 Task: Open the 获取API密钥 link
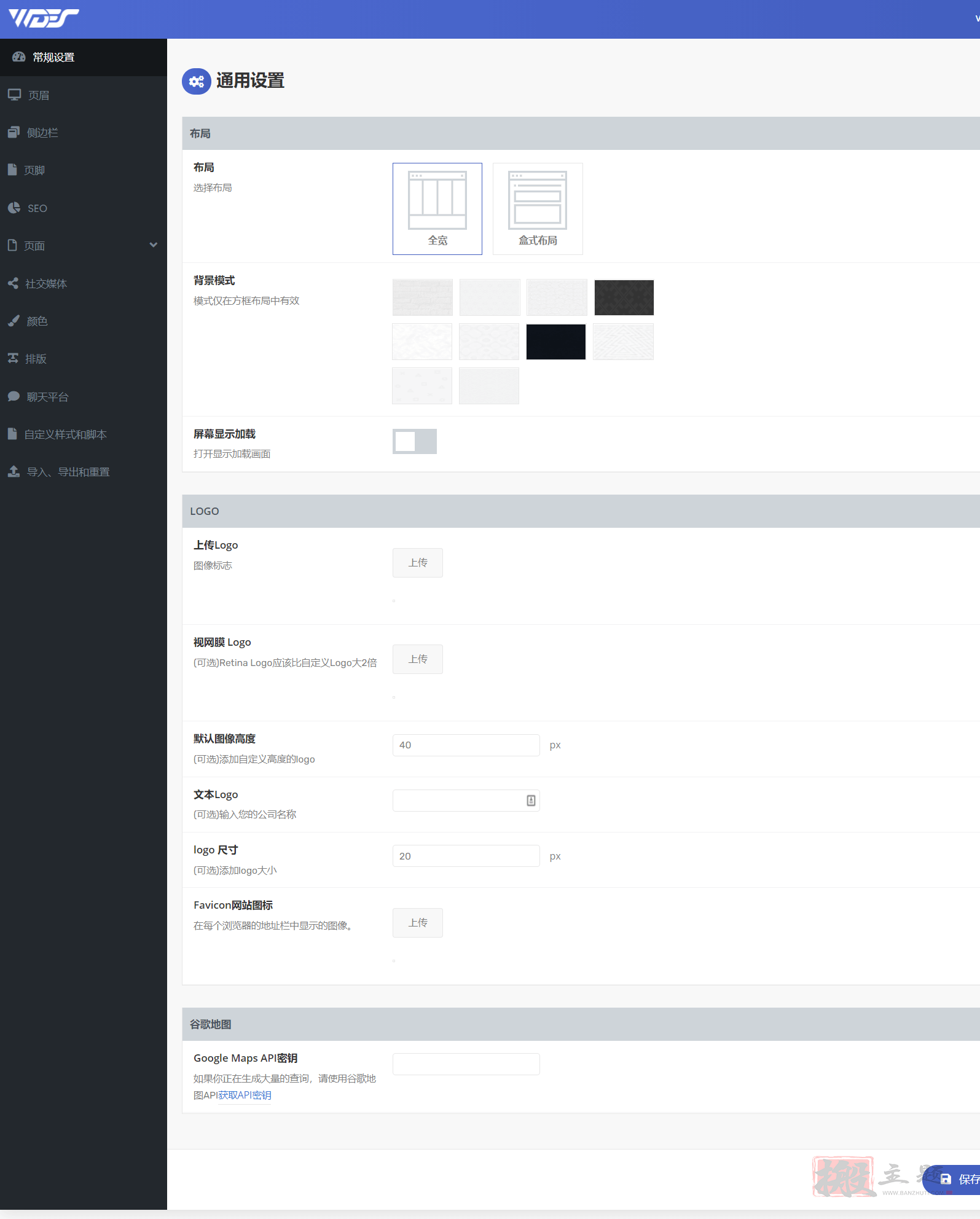pyautogui.click(x=245, y=1096)
